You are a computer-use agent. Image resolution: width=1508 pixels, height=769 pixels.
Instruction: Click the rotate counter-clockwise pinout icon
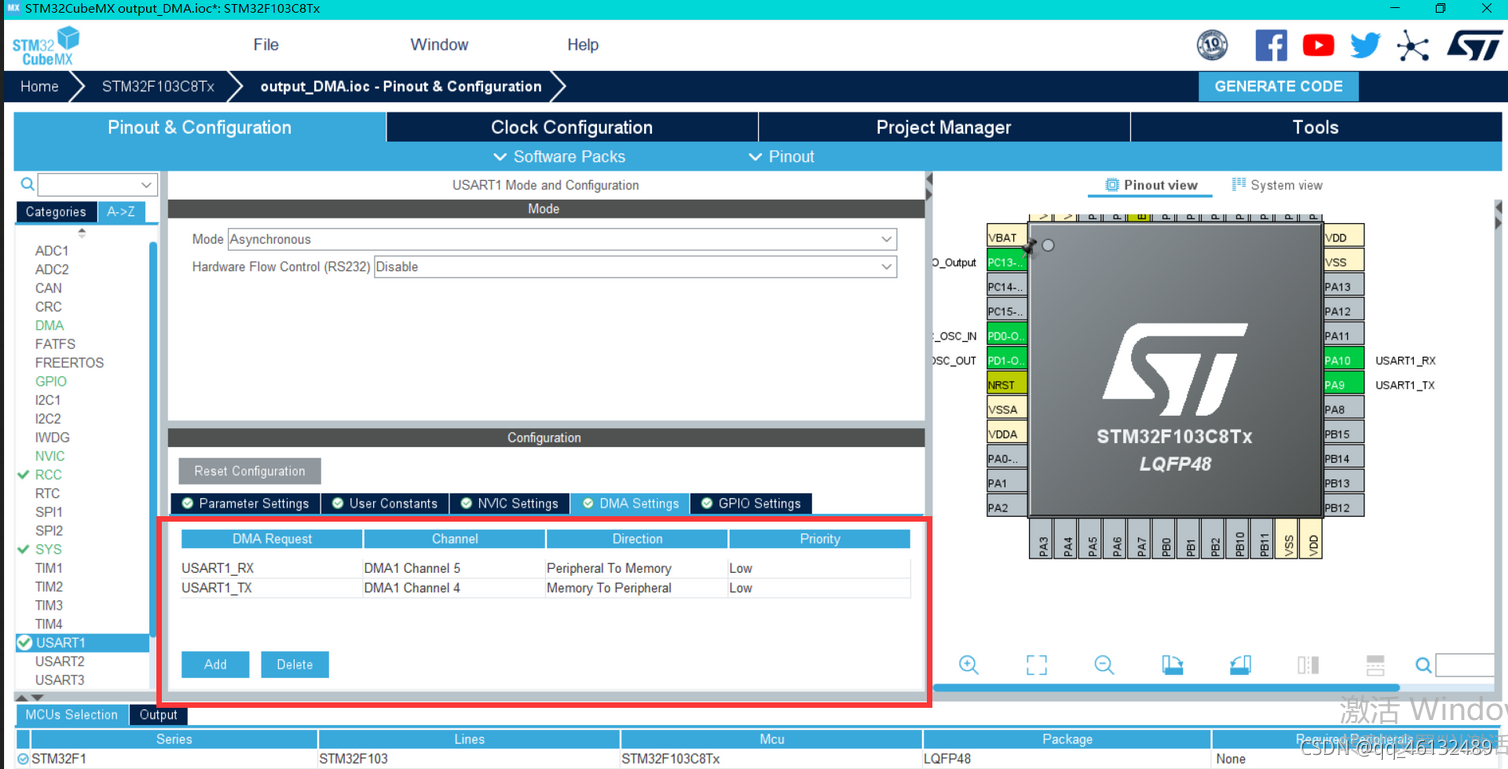tap(1240, 665)
